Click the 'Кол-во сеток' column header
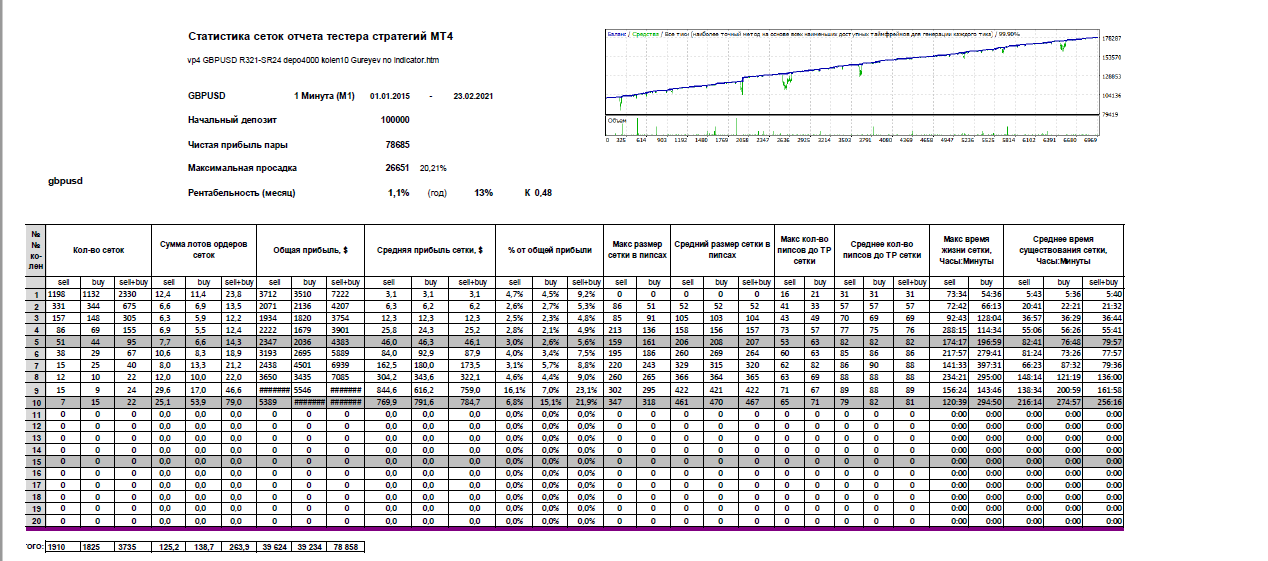Viewport: 1268px width, 561px height. (x=98, y=251)
